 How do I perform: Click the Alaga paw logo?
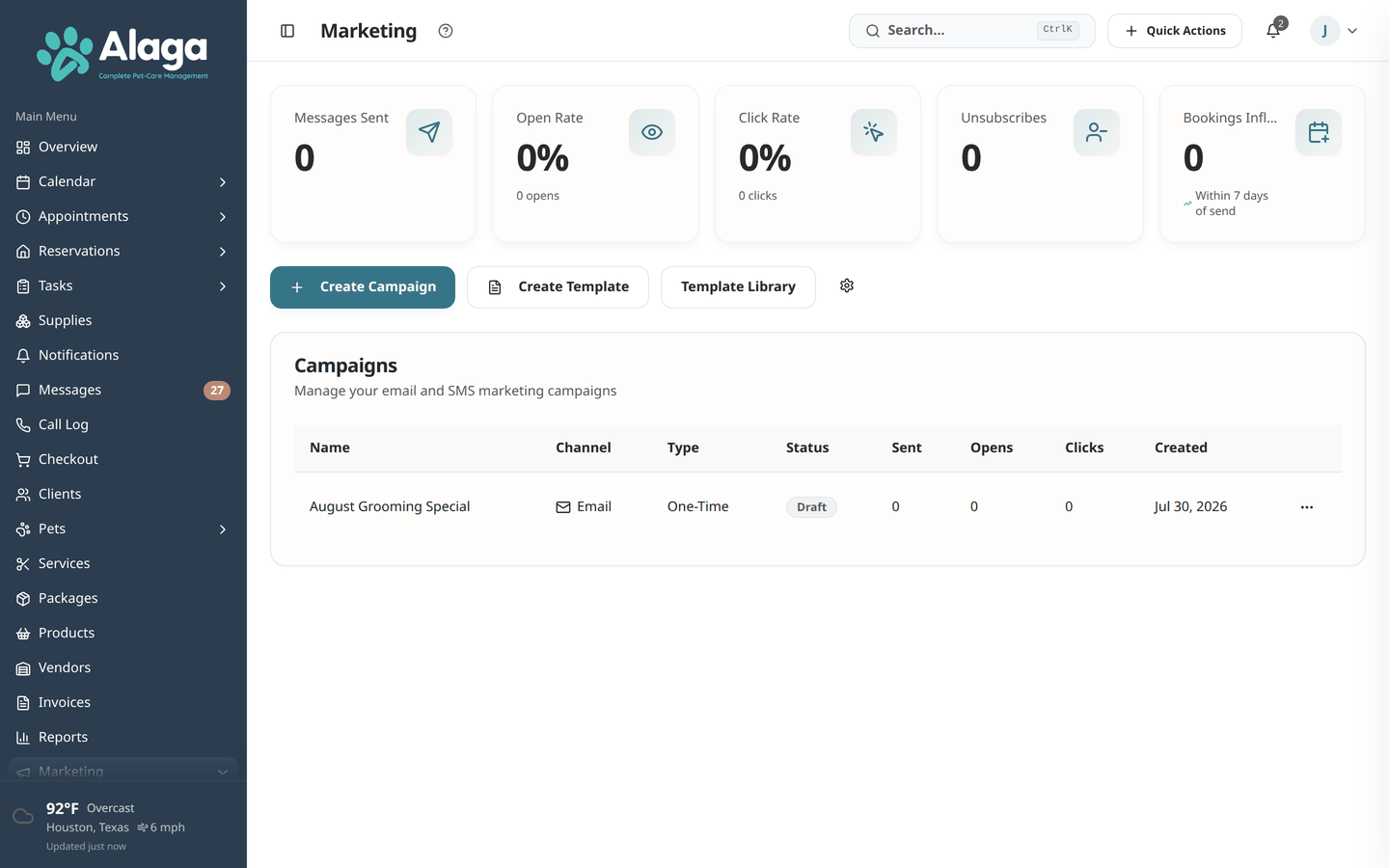[x=64, y=54]
